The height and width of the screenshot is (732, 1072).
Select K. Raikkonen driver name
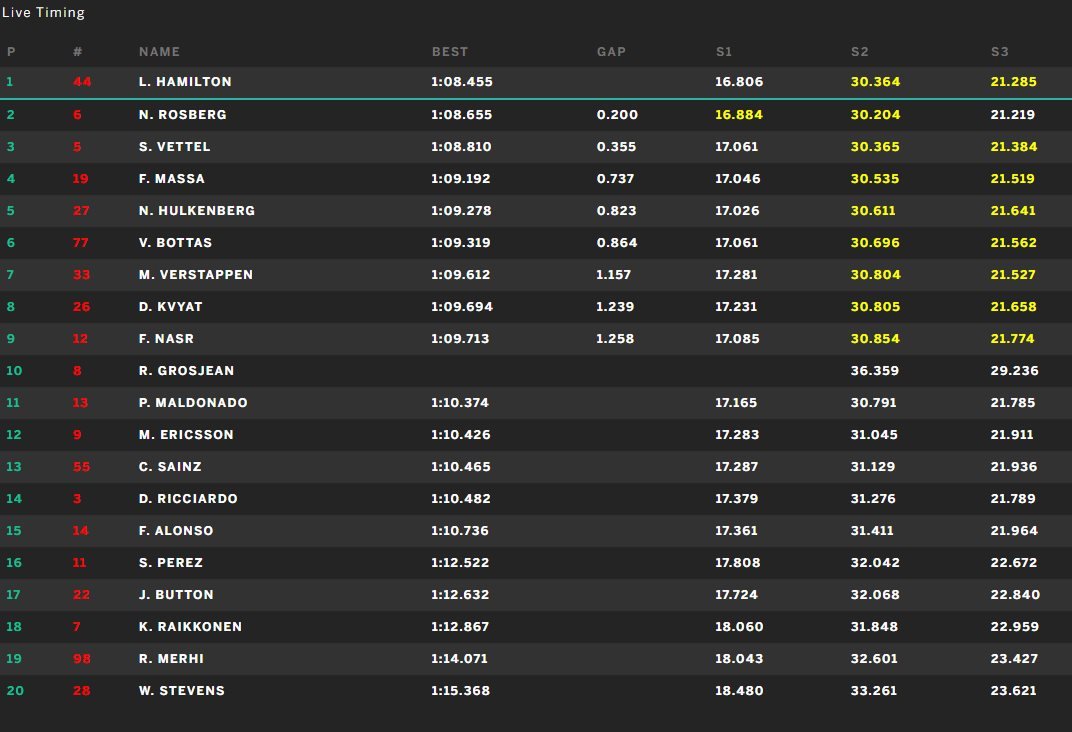tap(190, 627)
